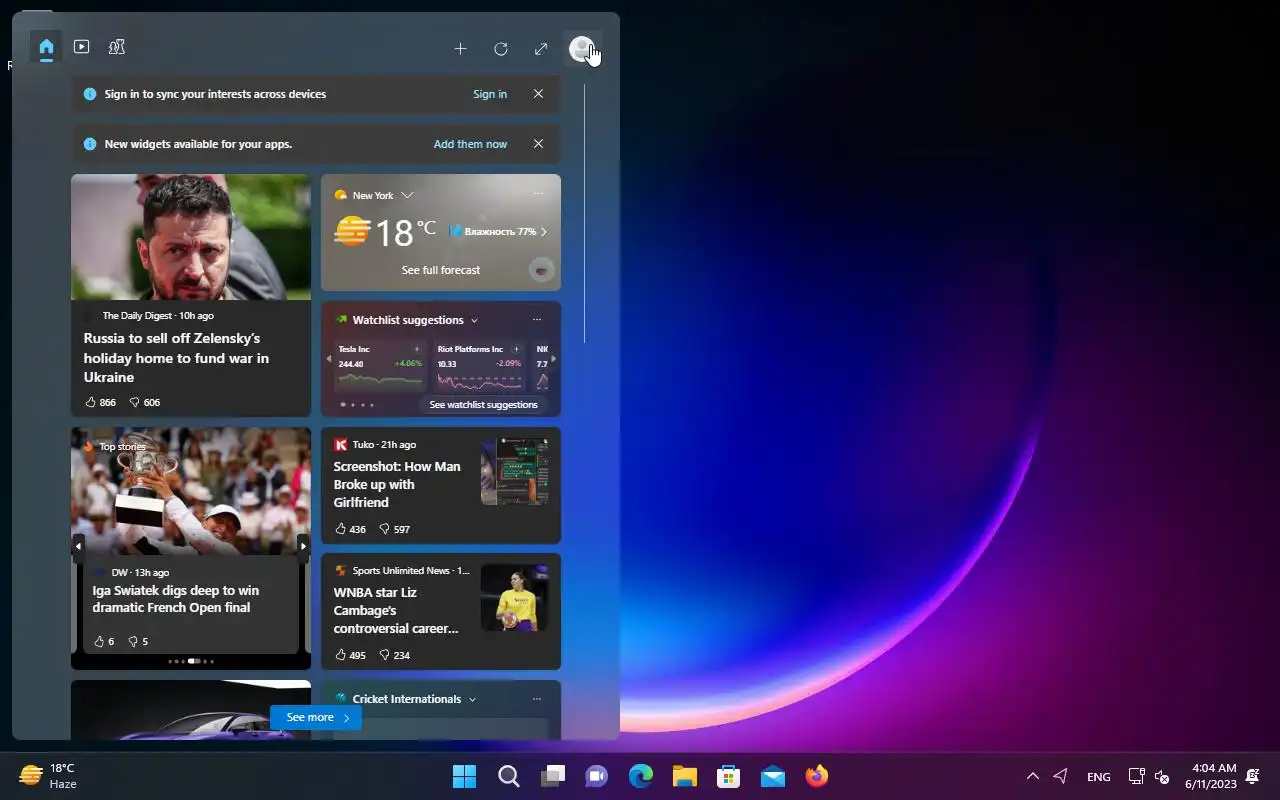Screen dimensions: 1280x800
Task: Open Iga Swiatek French Open headline
Action: (176, 599)
